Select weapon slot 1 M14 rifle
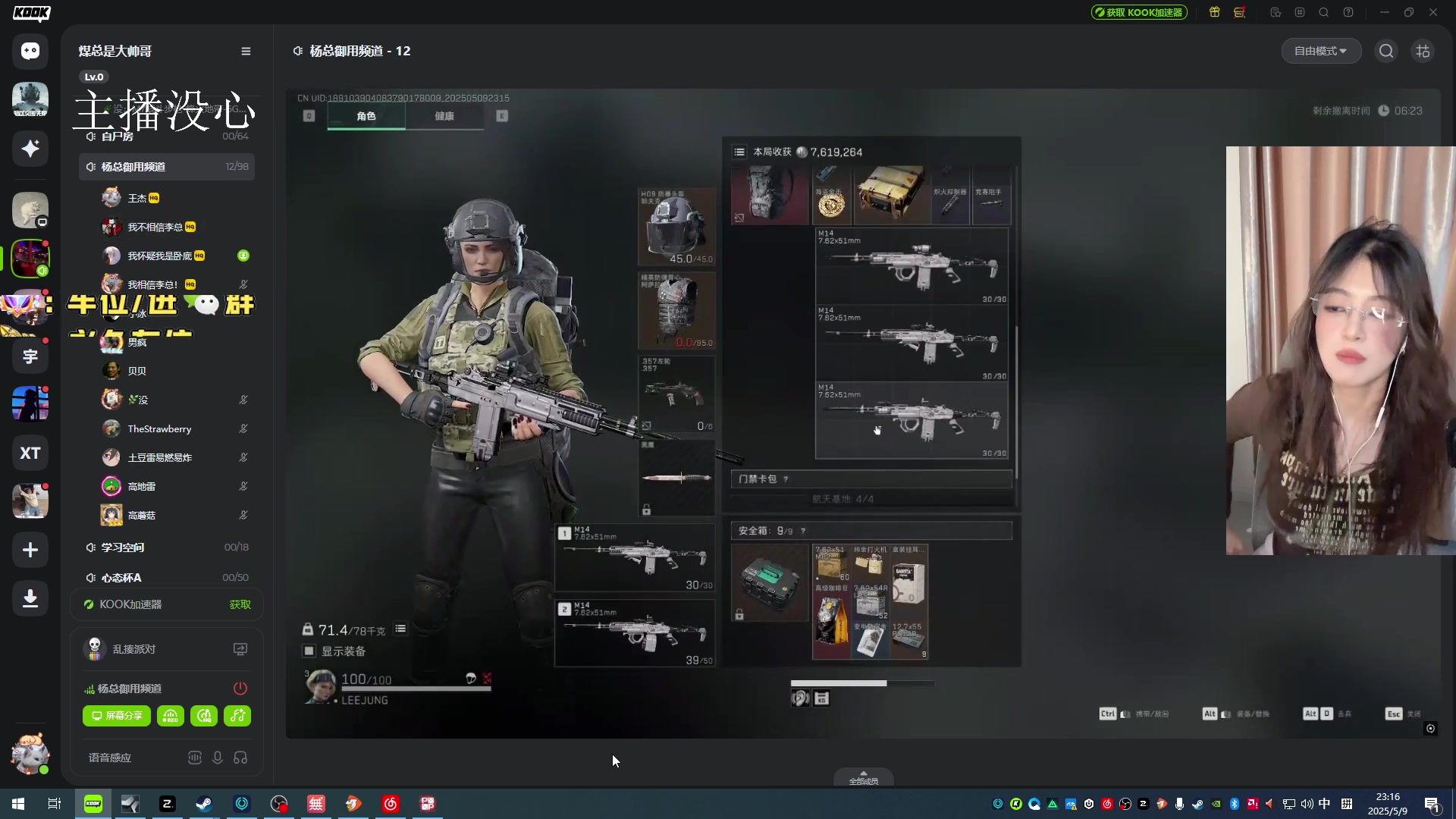Image resolution: width=1456 pixels, height=819 pixels. (635, 557)
